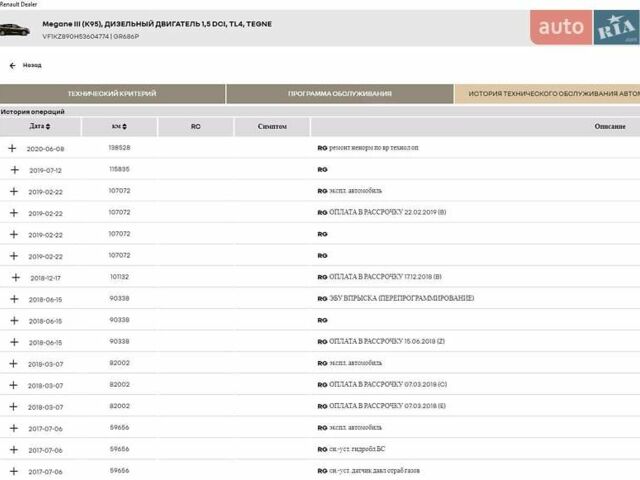Go back using the Назад link
This screenshot has height=480, width=640.
(x=32, y=65)
